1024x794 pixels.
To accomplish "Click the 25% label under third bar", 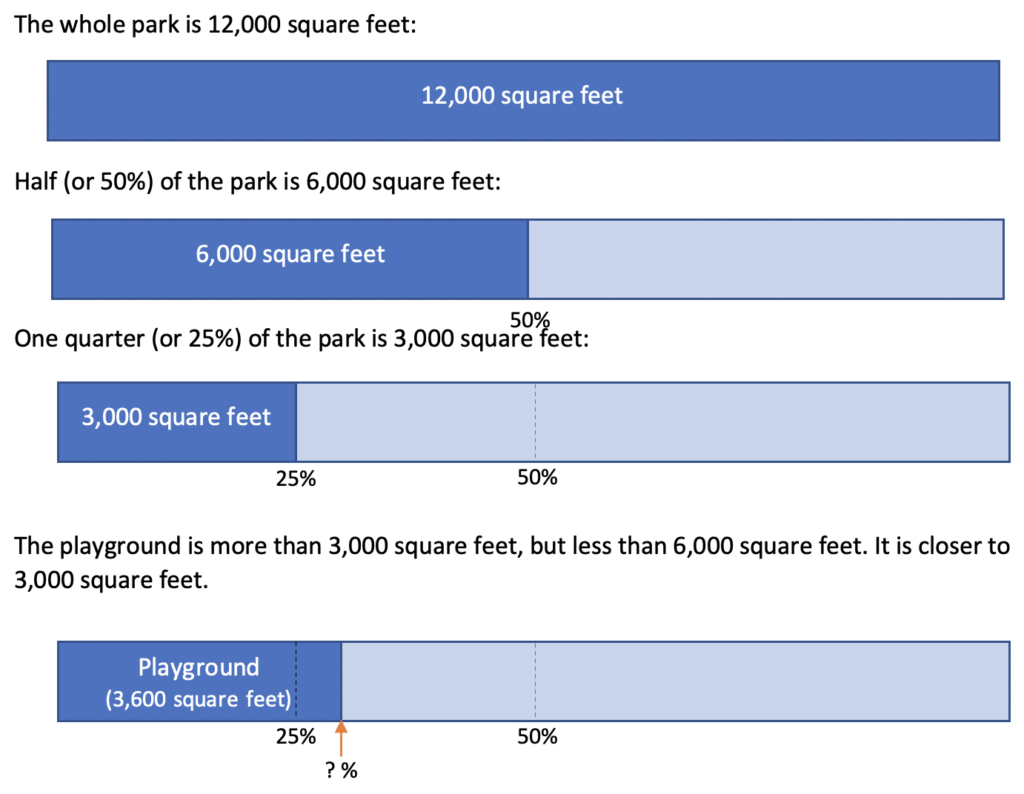I will tap(296, 479).
